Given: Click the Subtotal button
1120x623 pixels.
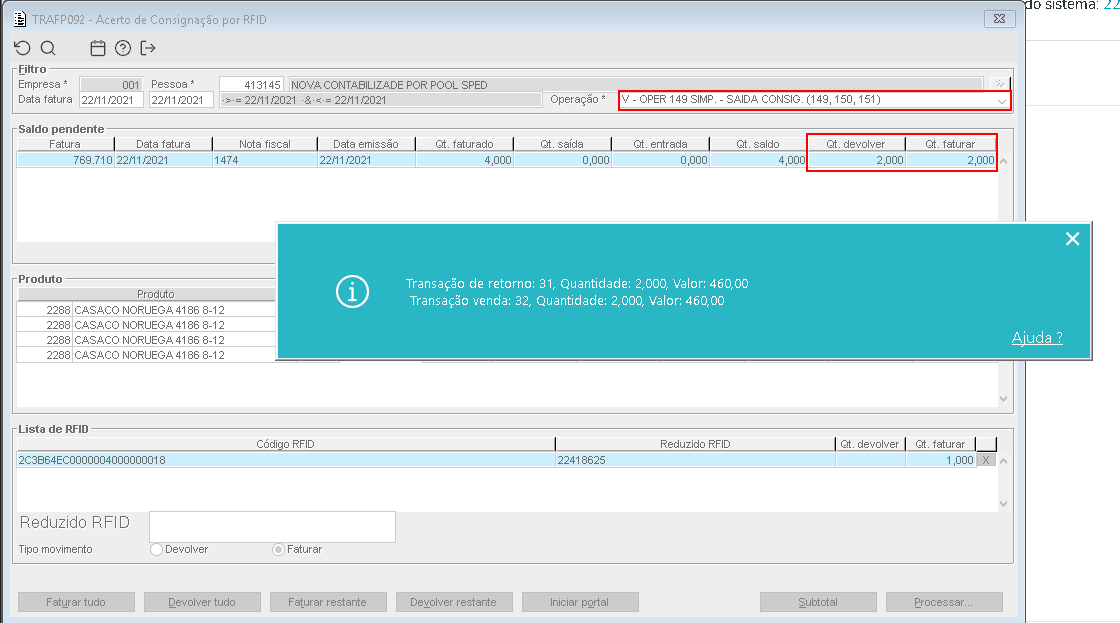Looking at the screenshot, I should pyautogui.click(x=818, y=602).
